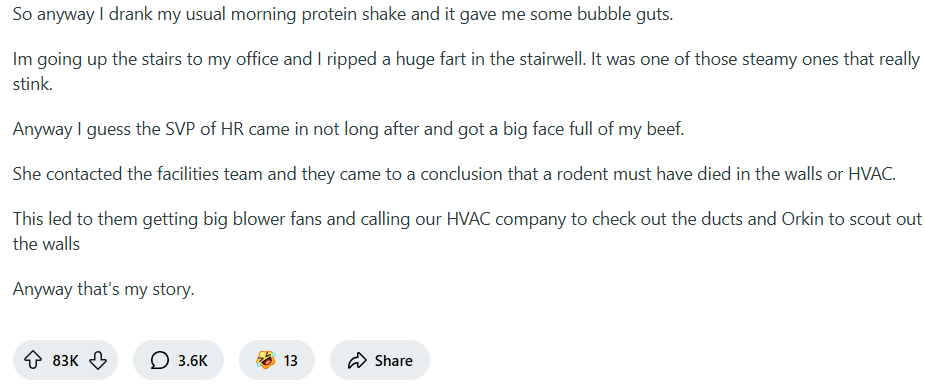925x391 pixels.
Task: Click the word 'stink.' in the post
Action: (33, 84)
